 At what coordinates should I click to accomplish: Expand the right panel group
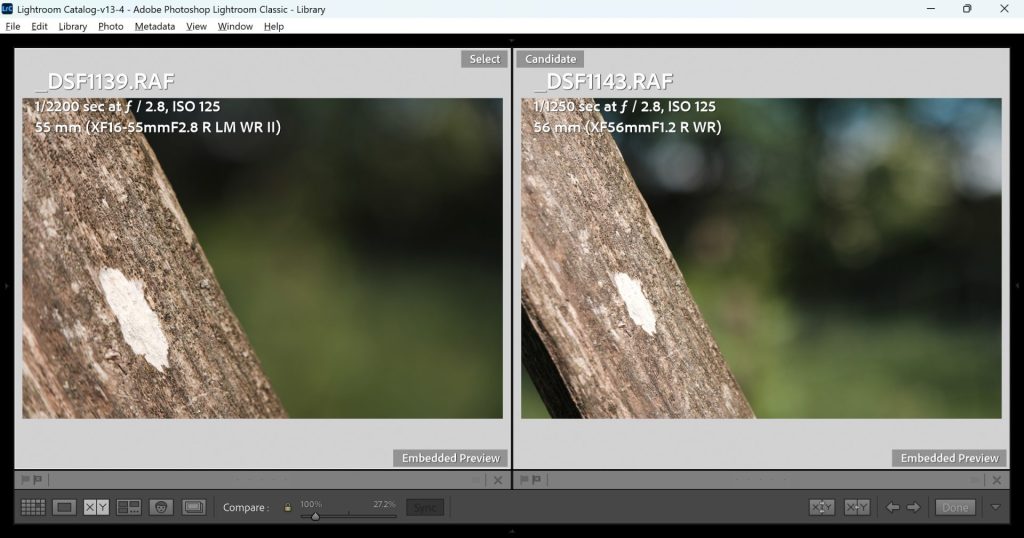pos(1017,286)
